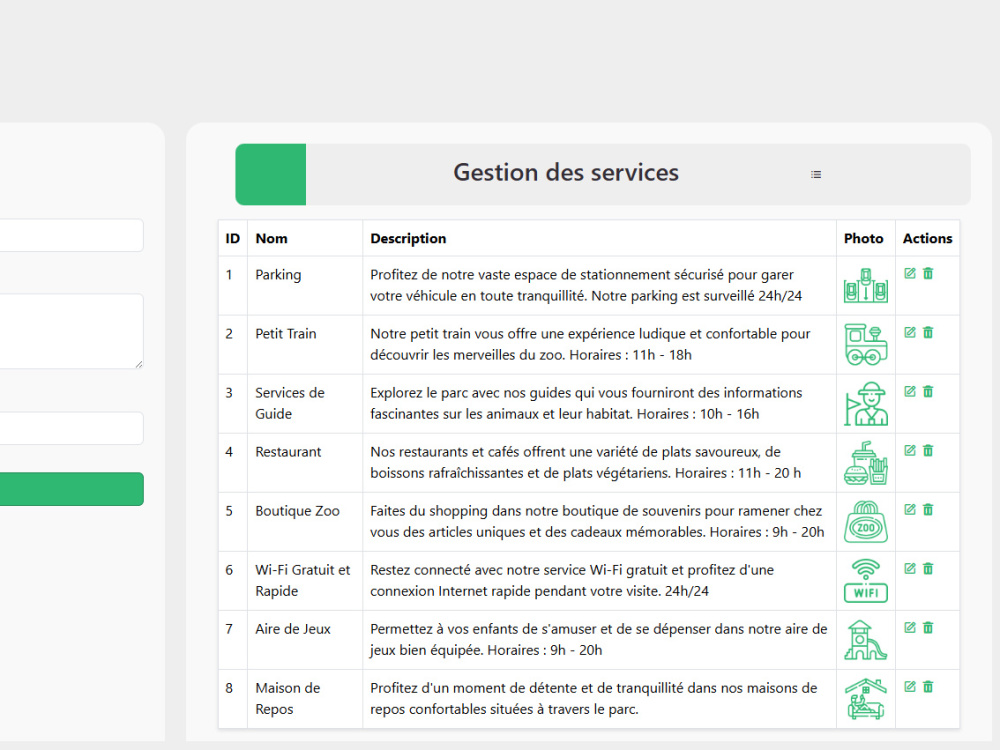Edit the Maison de Repos service
This screenshot has height=750, width=1000.
pos(910,687)
